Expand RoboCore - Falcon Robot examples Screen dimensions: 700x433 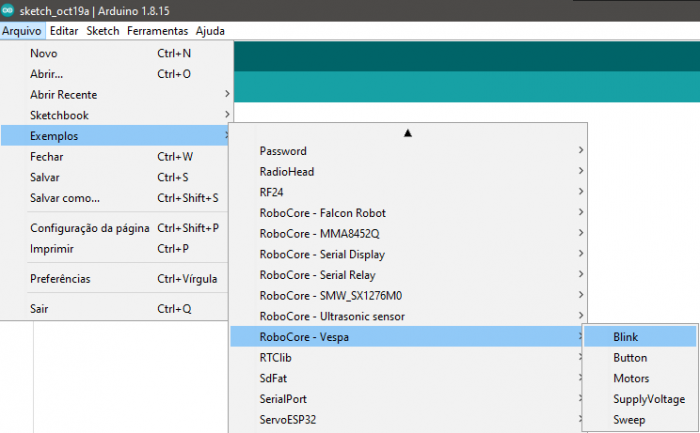pyautogui.click(x=408, y=213)
